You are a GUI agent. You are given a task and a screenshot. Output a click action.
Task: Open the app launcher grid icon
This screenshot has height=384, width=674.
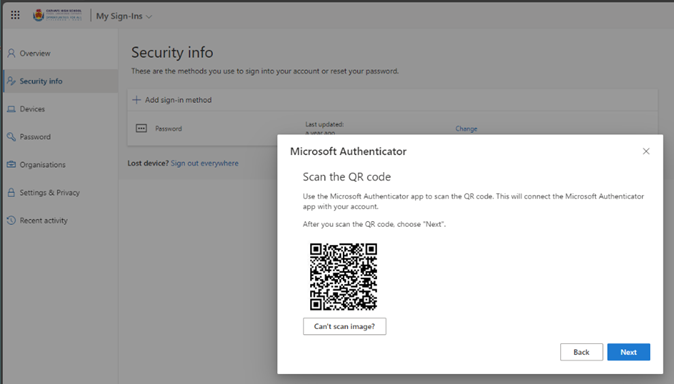[15, 15]
